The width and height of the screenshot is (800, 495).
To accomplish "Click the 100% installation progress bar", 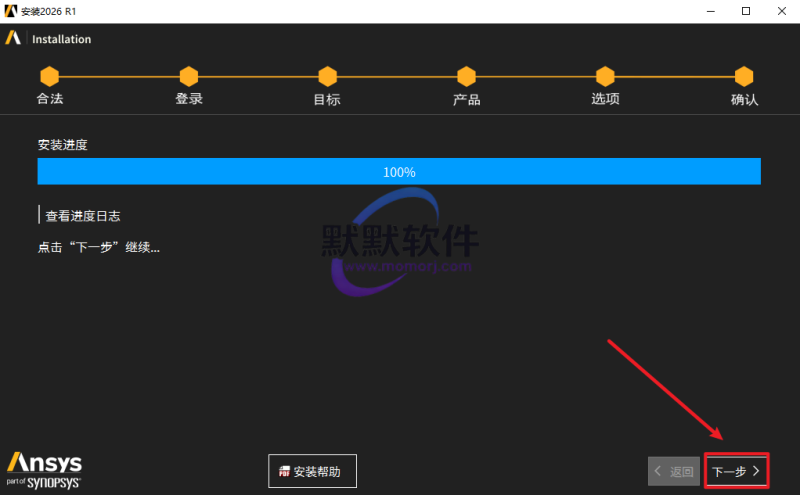I will [399, 172].
